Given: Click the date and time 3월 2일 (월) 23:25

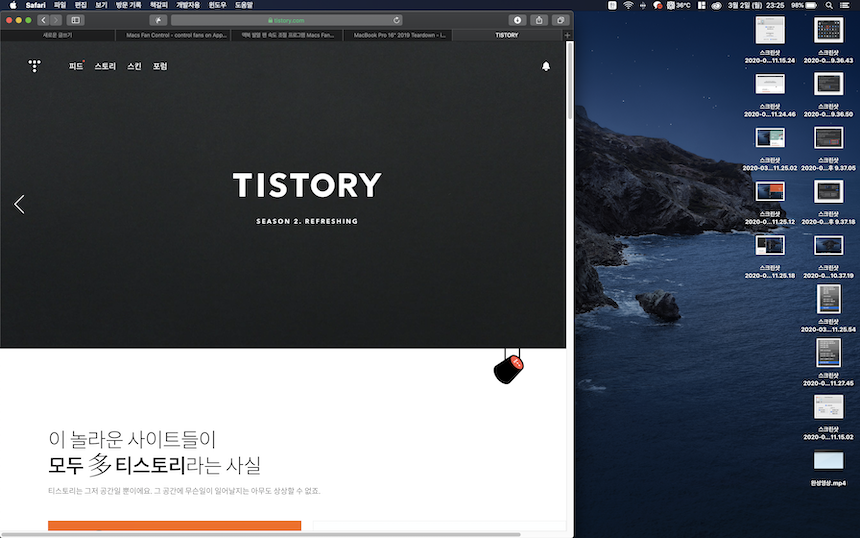Looking at the screenshot, I should click(755, 5).
